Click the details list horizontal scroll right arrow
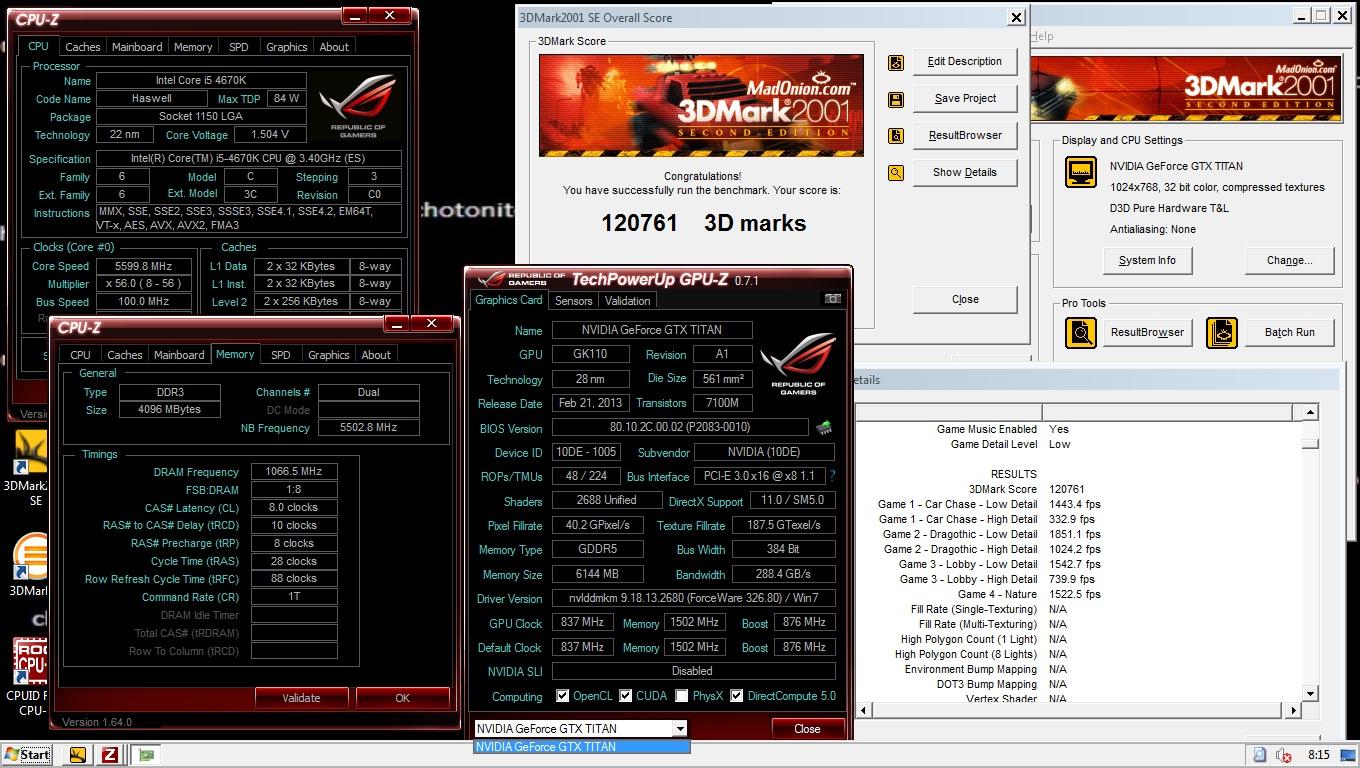Viewport: 1360px width, 768px height. [1294, 710]
